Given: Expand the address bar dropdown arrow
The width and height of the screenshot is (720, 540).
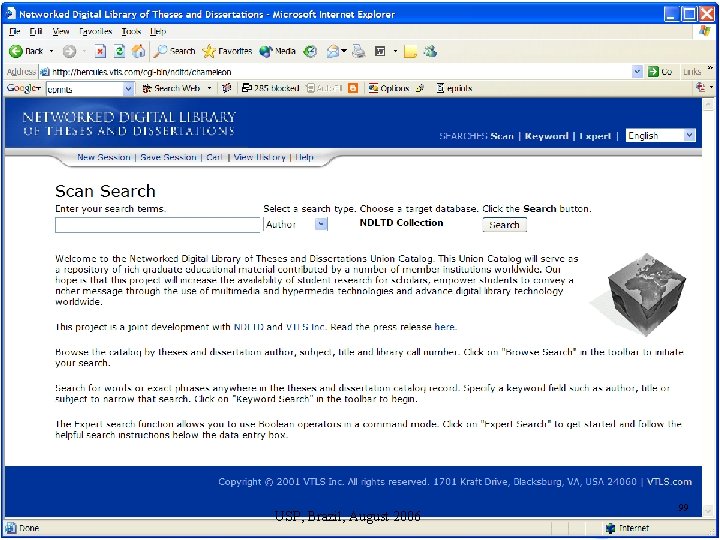Looking at the screenshot, I should pos(637,72).
